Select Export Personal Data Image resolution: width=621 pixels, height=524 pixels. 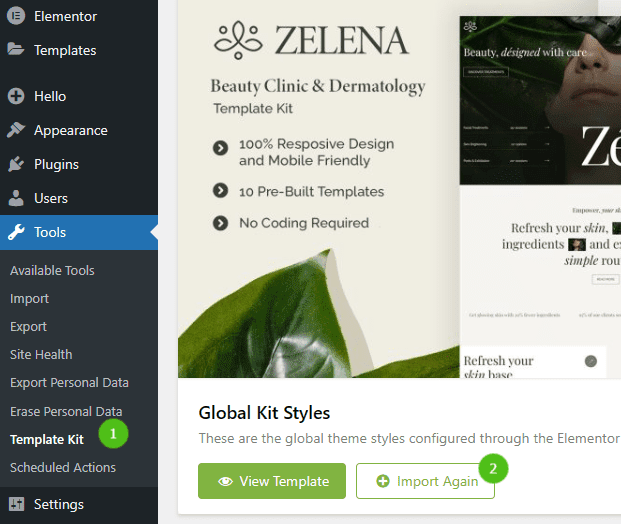click(69, 382)
